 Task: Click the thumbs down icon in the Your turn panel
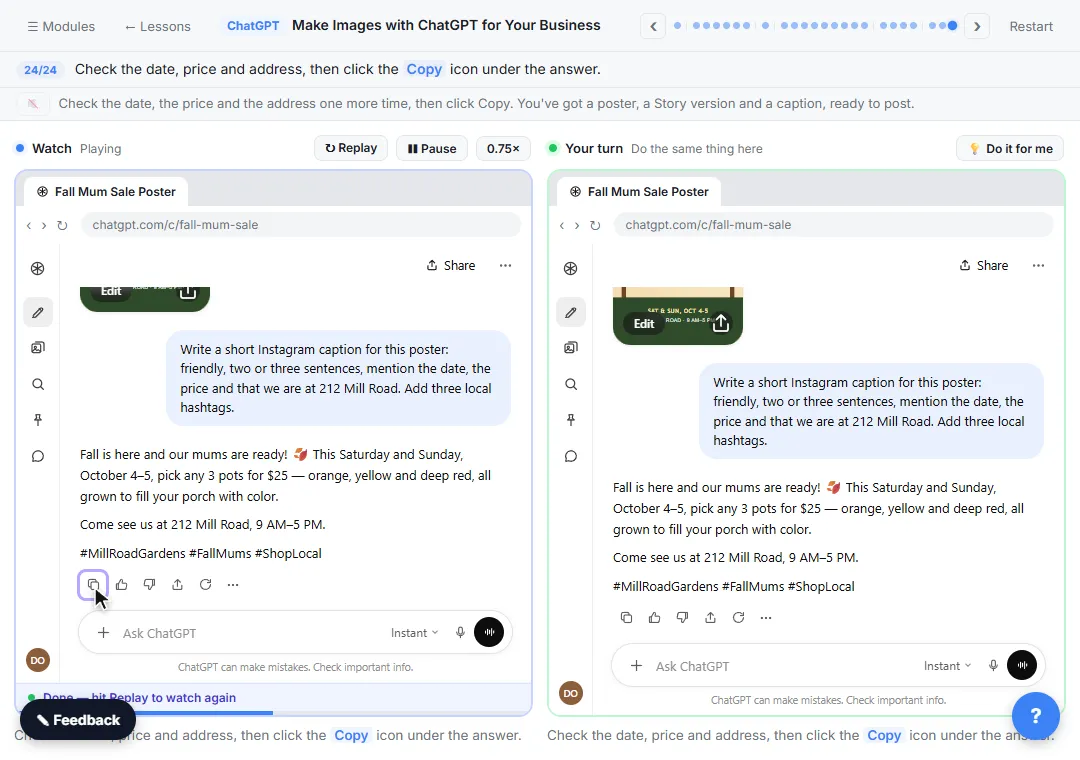pyautogui.click(x=682, y=617)
